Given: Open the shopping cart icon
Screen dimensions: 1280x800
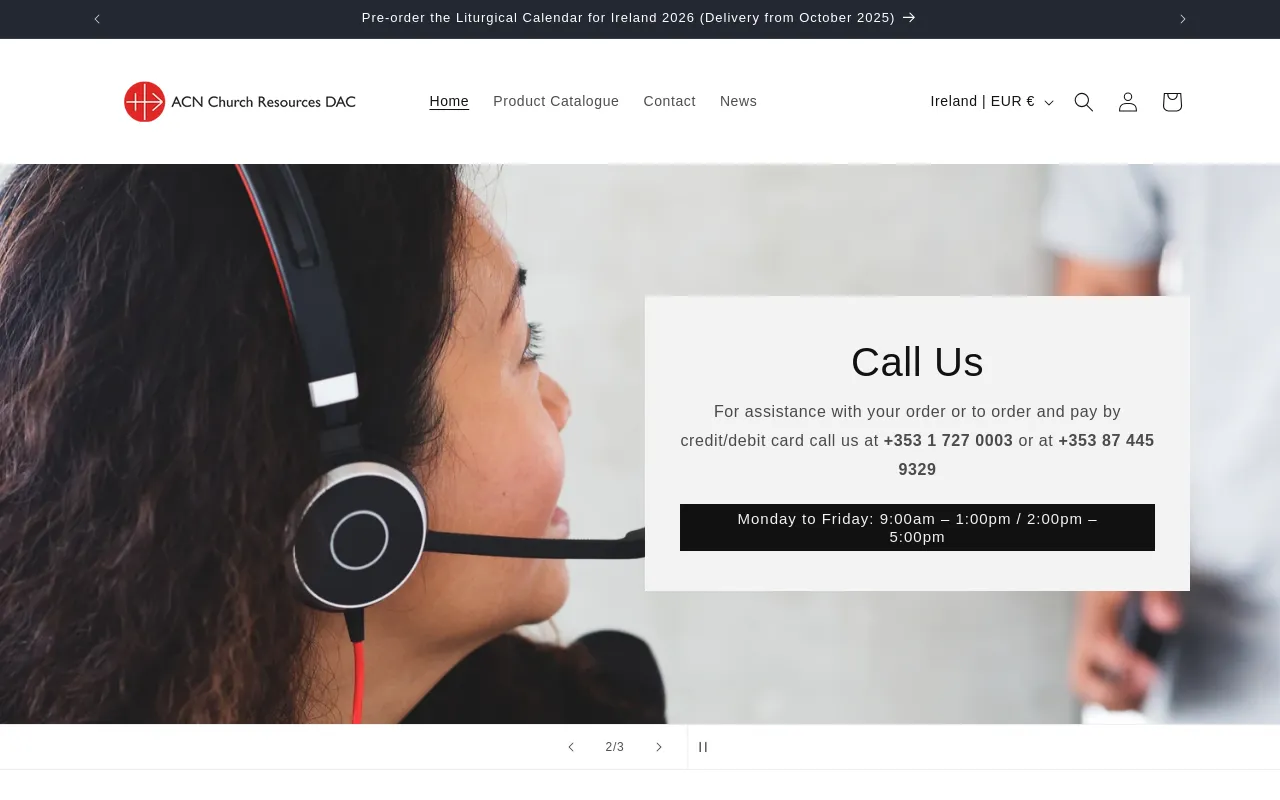Looking at the screenshot, I should tap(1172, 102).
